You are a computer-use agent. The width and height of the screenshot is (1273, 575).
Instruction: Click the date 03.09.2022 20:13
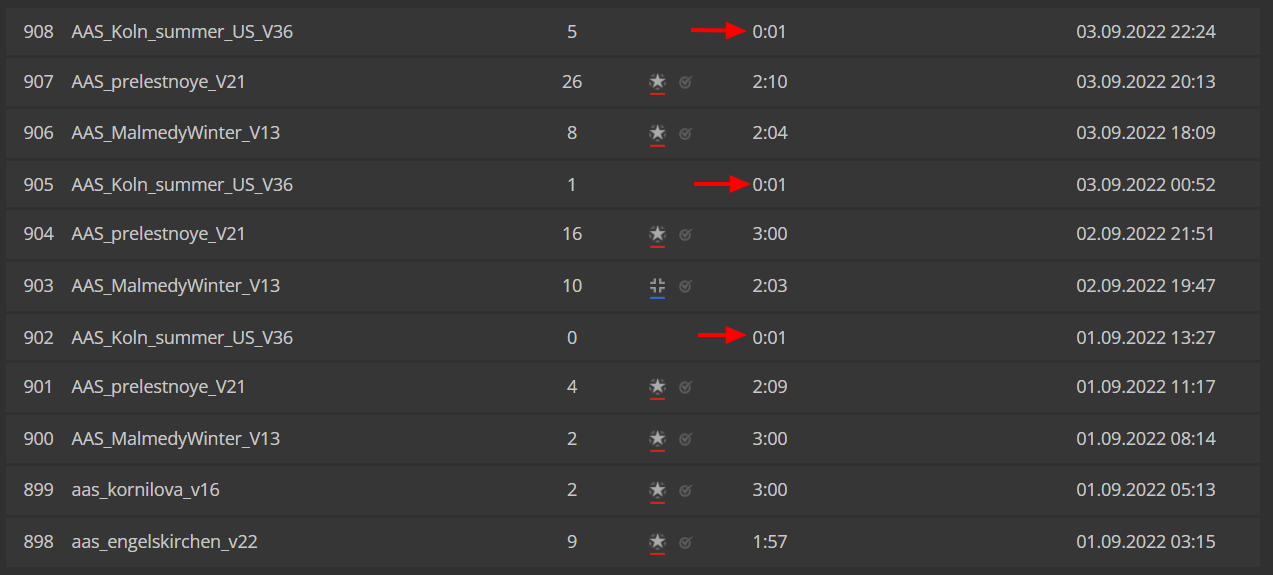[x=1146, y=82]
